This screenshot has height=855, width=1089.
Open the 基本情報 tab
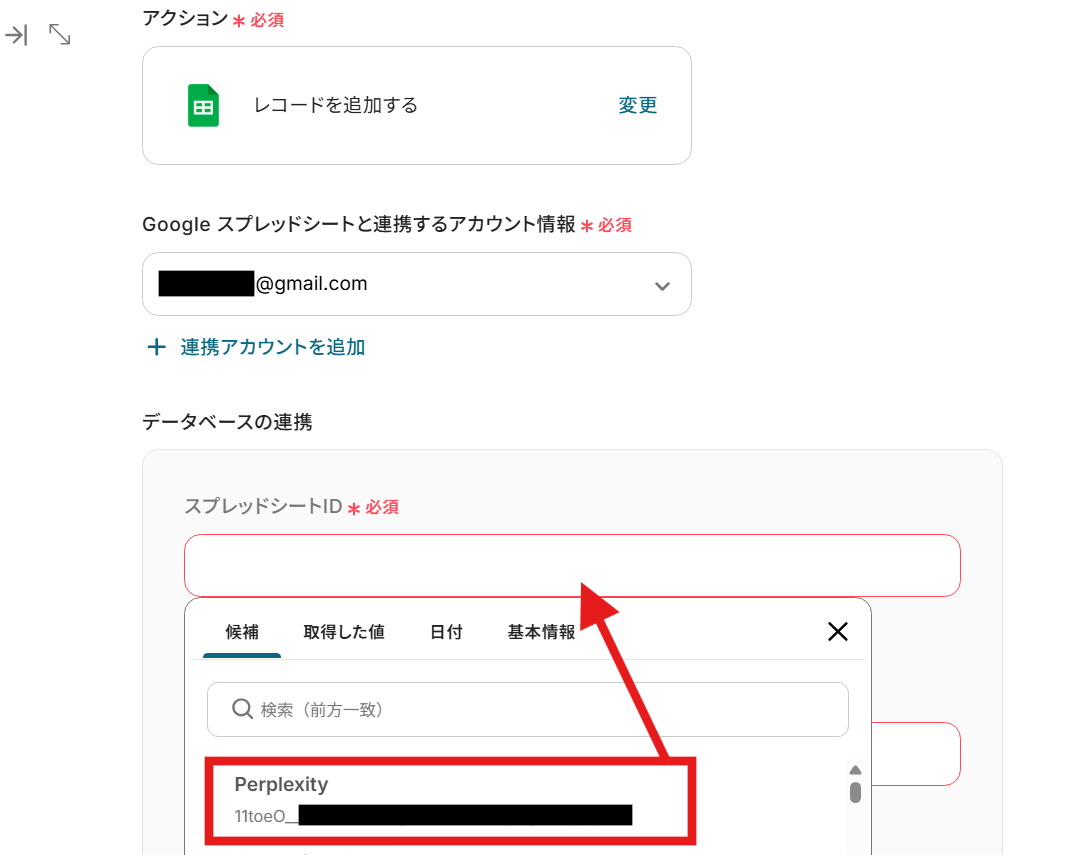pyautogui.click(x=541, y=632)
